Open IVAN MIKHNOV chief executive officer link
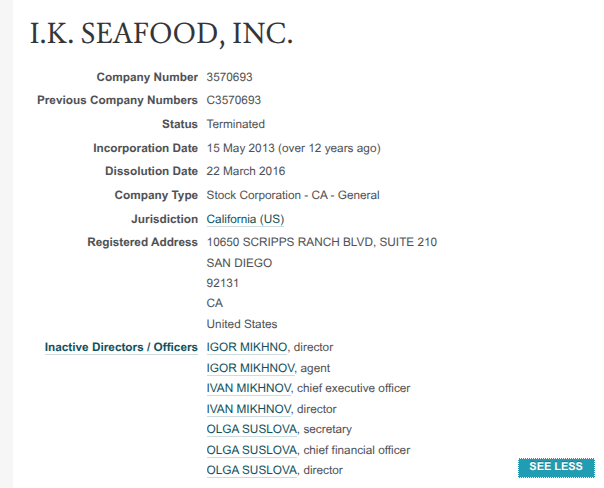The image size is (604, 488). point(249,388)
